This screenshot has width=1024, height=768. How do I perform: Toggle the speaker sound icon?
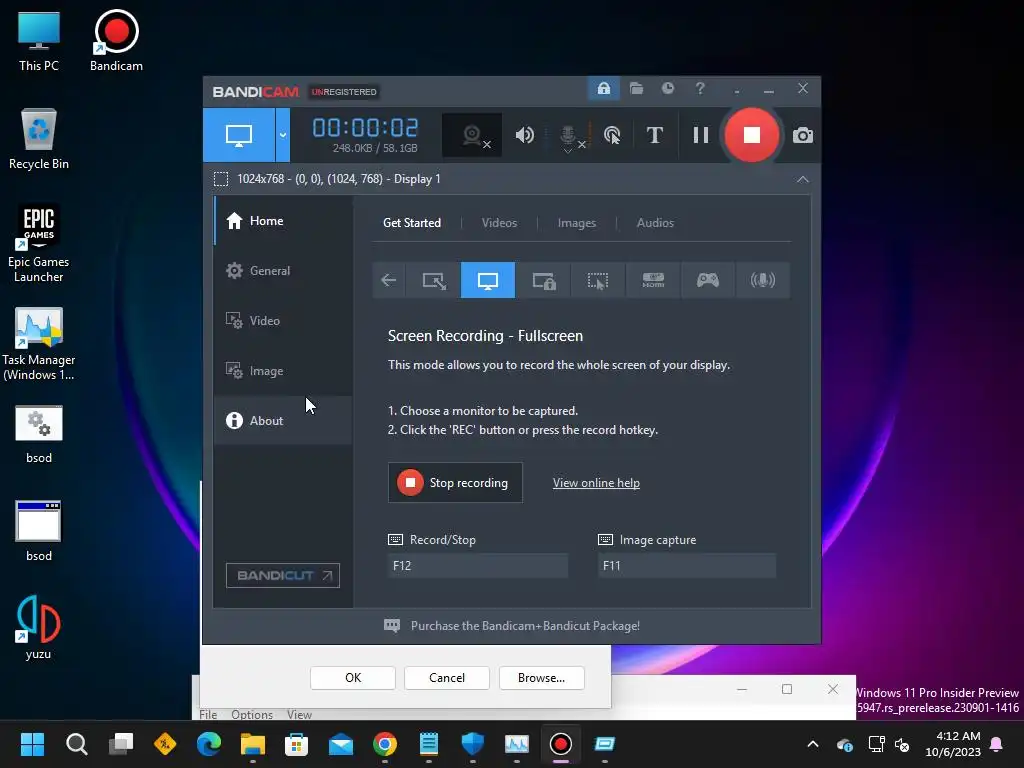point(524,135)
